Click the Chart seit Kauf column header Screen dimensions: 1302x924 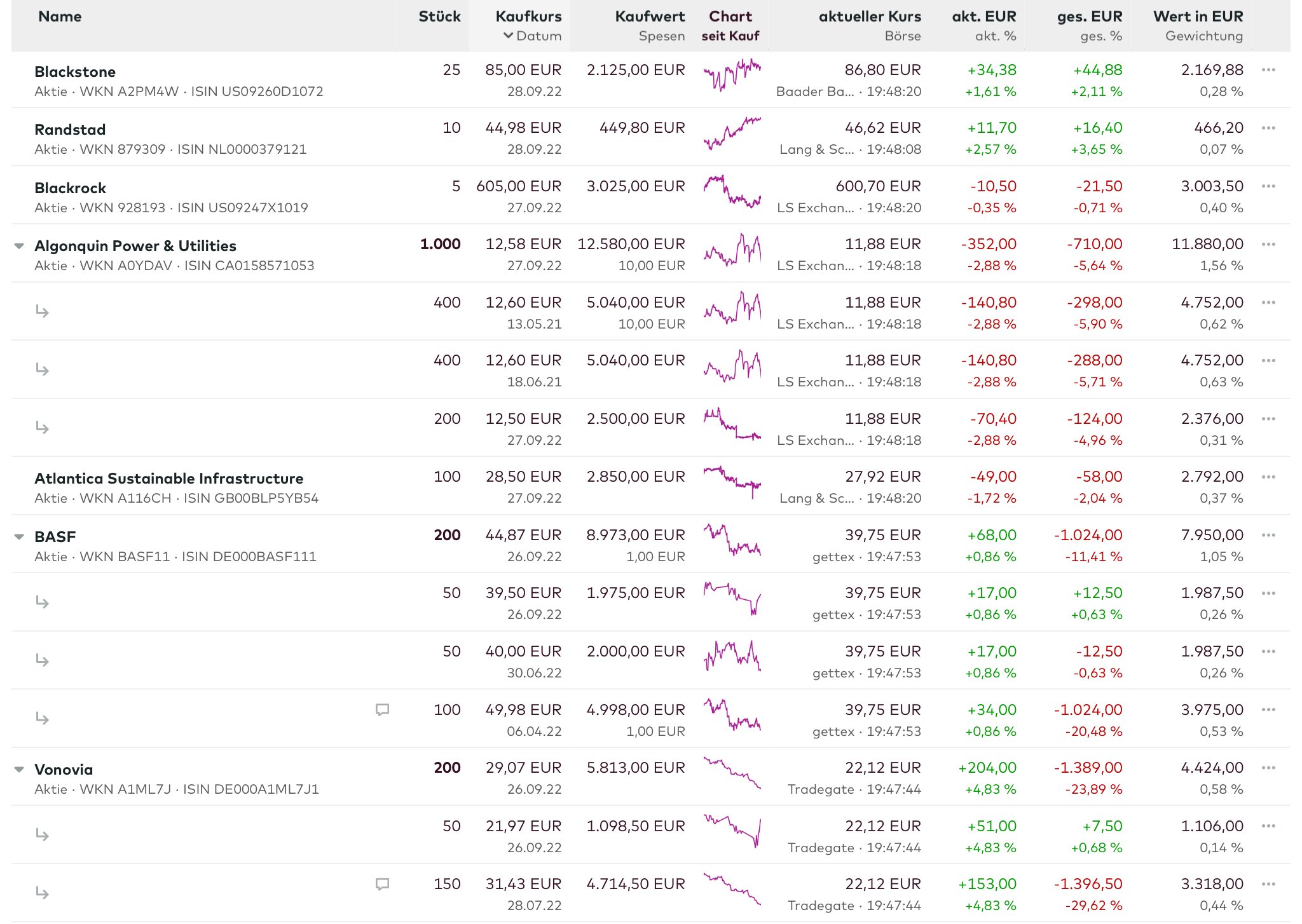(x=730, y=25)
